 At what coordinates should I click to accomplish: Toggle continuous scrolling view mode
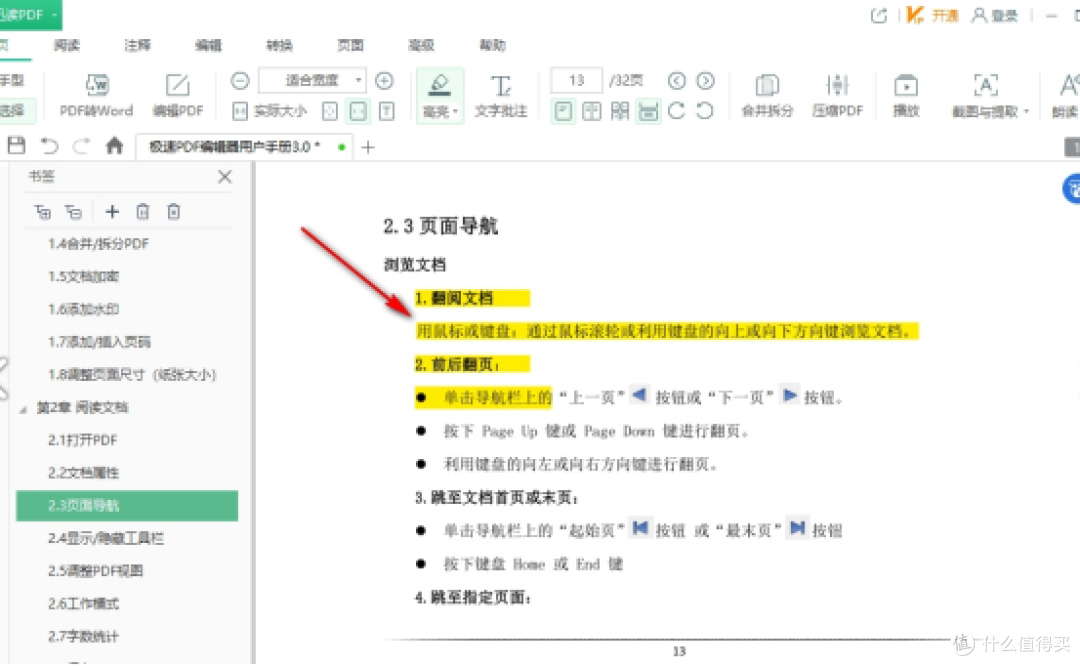(x=648, y=111)
